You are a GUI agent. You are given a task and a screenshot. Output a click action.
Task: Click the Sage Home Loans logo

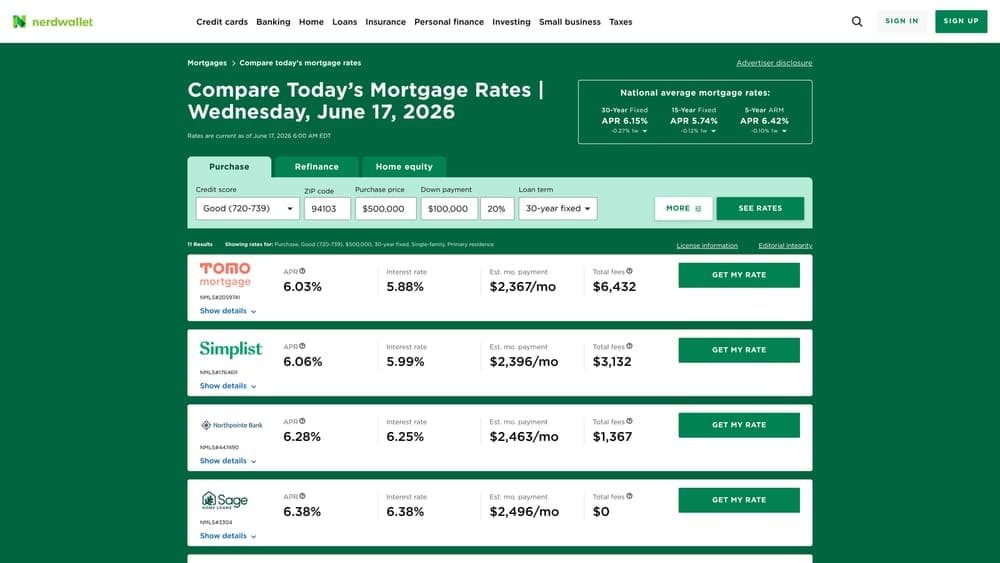coord(224,501)
